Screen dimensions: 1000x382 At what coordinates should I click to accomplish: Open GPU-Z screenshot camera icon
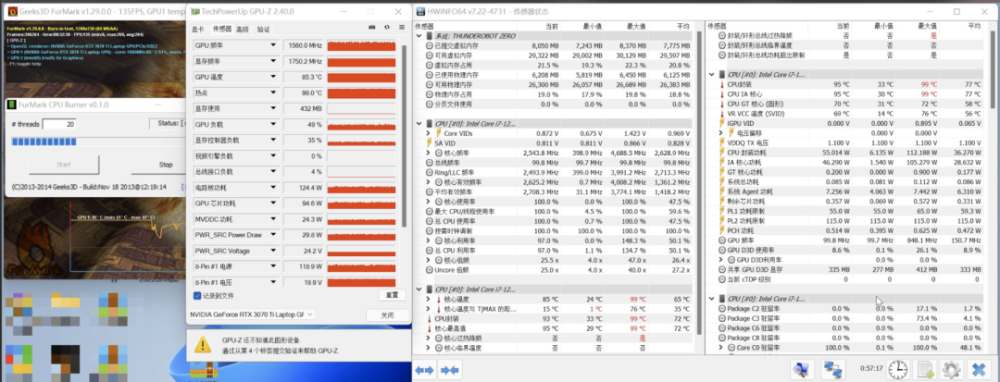coord(372,27)
